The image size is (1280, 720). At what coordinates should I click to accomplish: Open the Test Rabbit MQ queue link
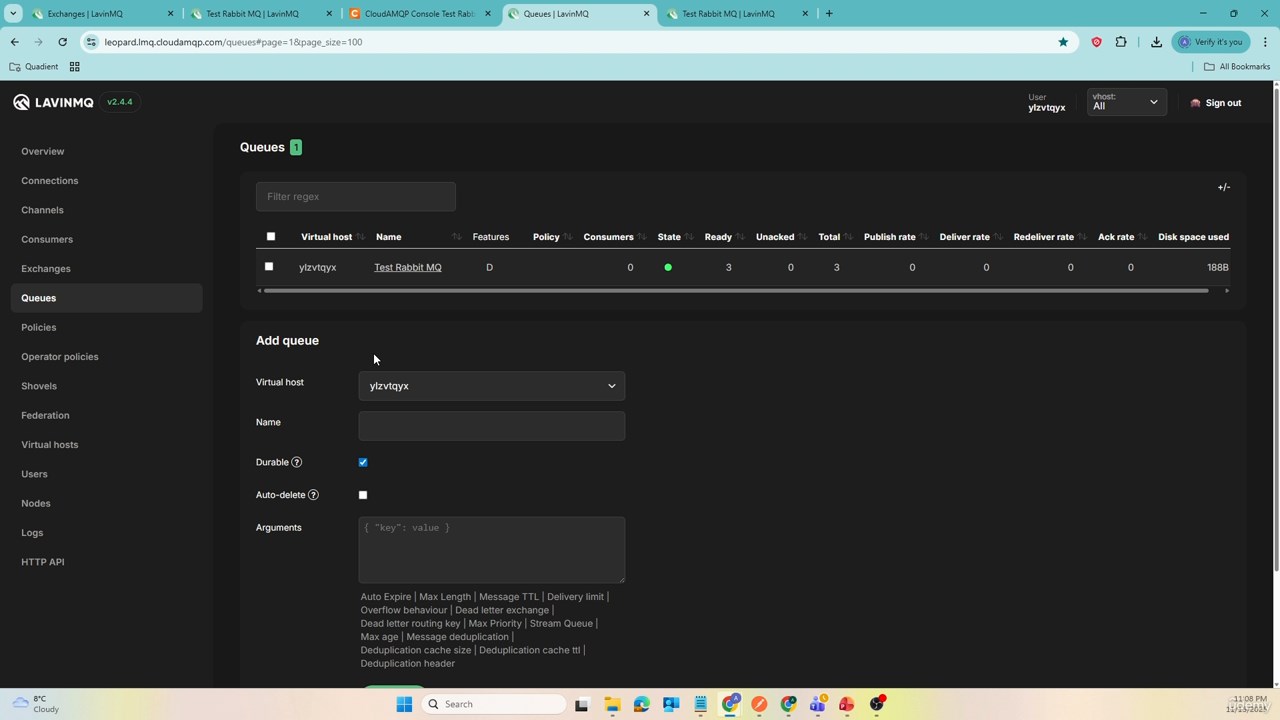tap(408, 267)
